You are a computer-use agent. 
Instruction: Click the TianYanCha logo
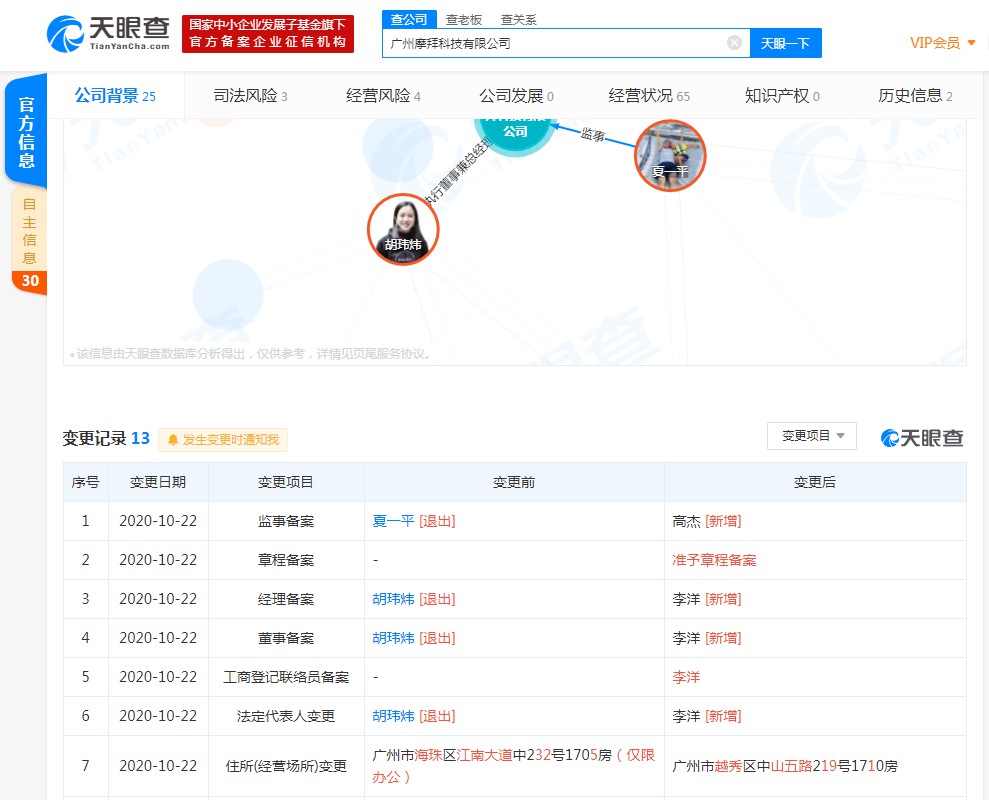point(108,33)
